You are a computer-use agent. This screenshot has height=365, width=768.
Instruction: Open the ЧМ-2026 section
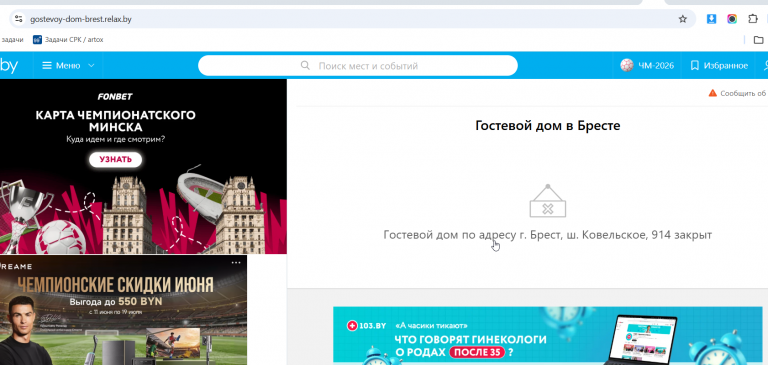coord(647,66)
